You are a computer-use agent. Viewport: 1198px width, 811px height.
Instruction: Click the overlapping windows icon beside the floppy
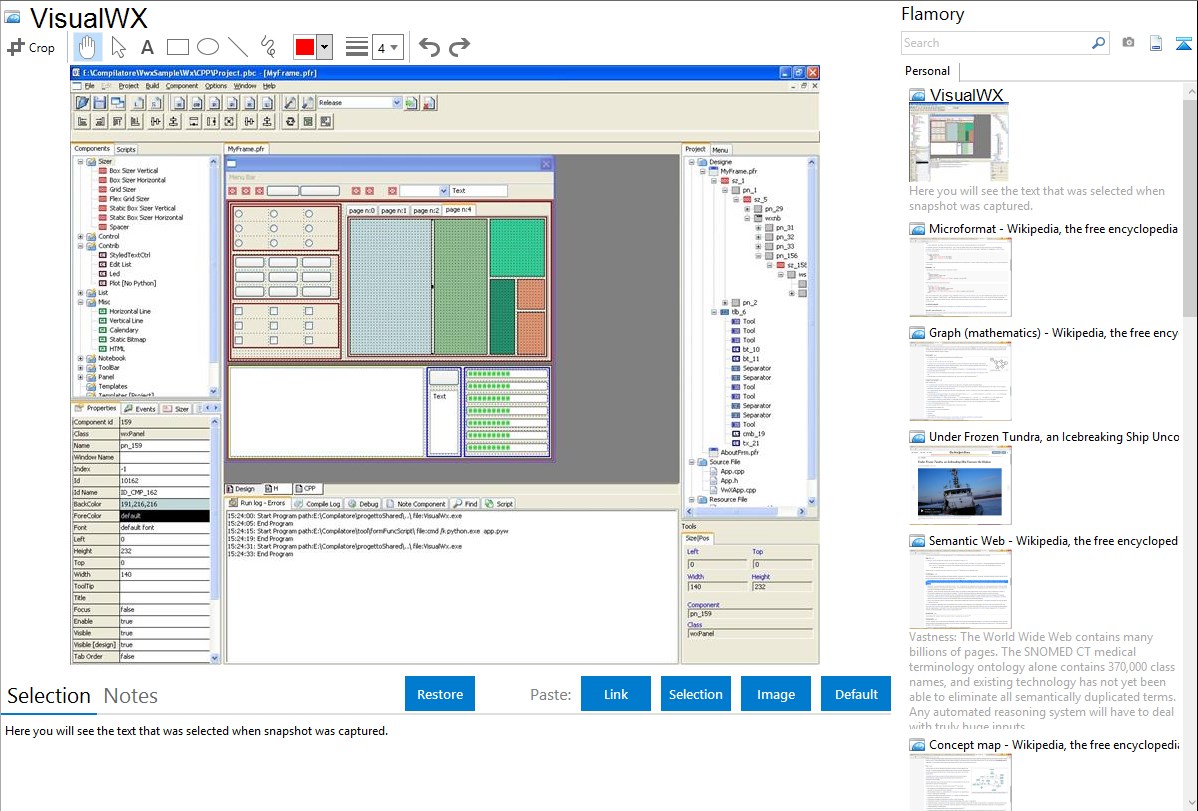(x=117, y=102)
